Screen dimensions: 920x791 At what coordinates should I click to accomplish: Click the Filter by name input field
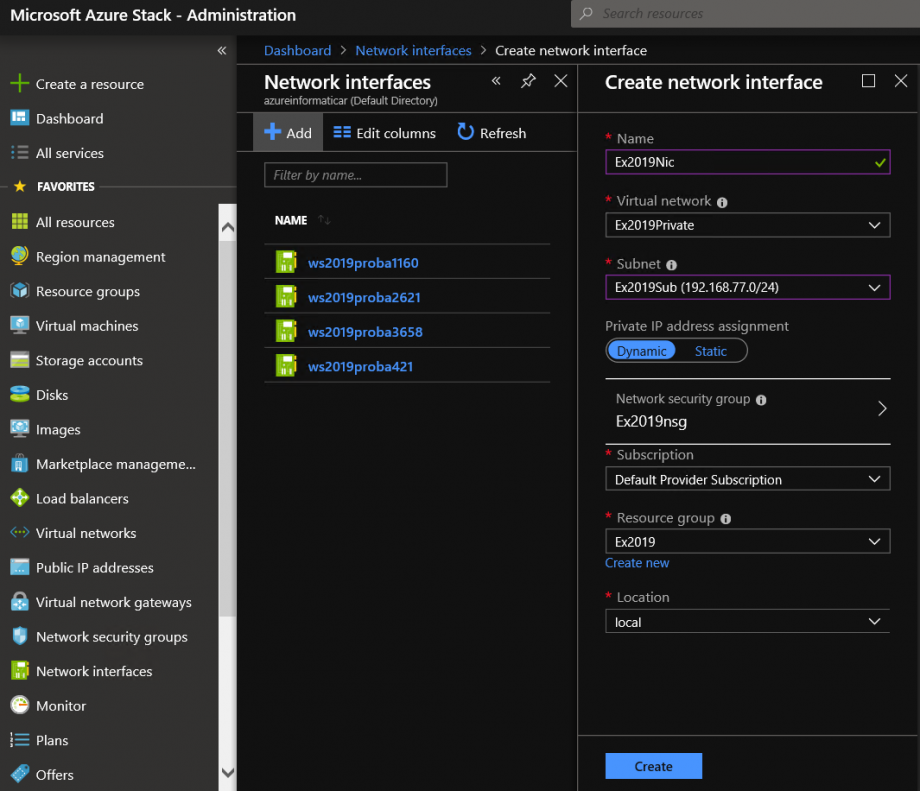(x=355, y=174)
